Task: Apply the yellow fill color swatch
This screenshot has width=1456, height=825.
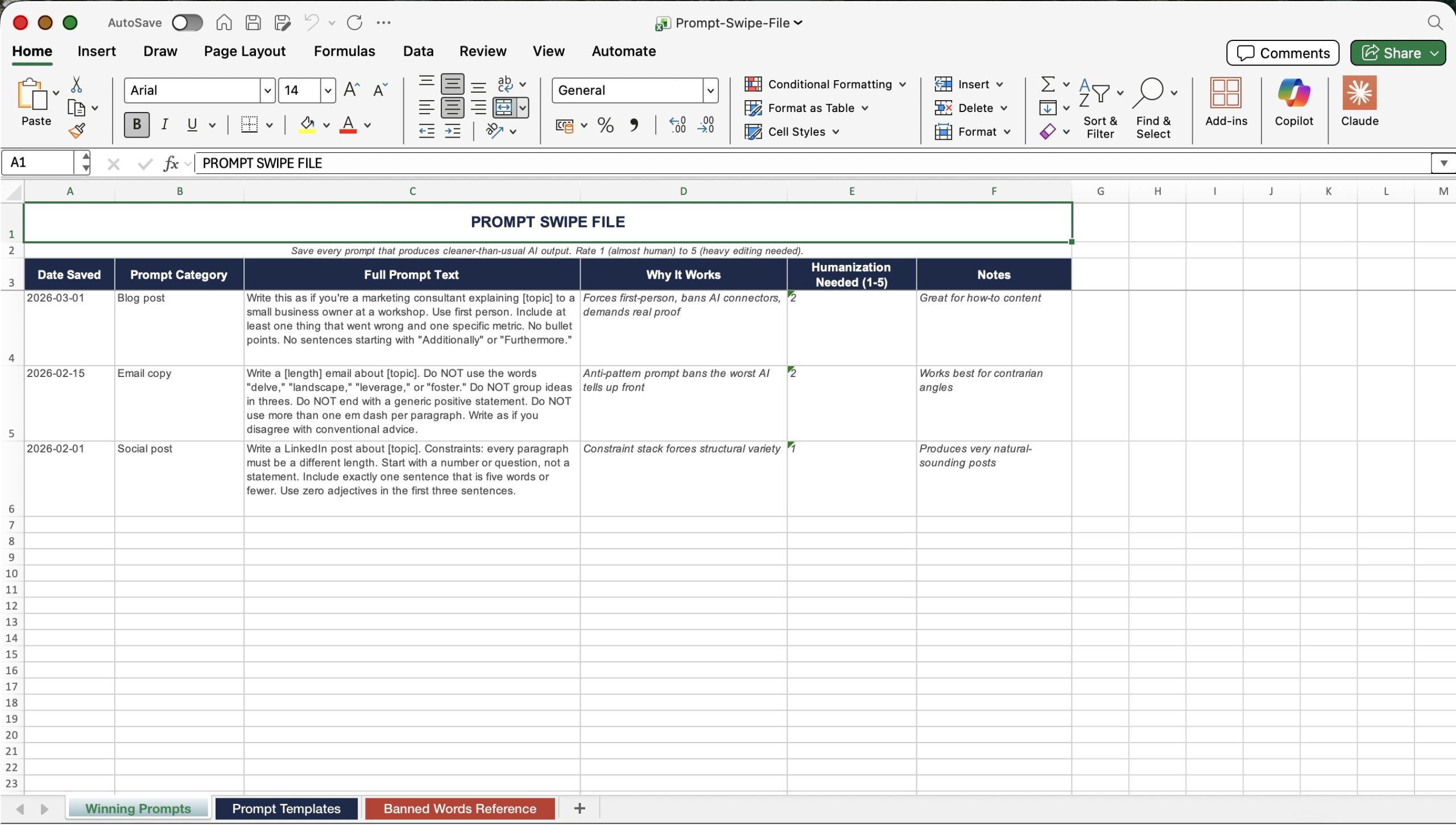Action: click(x=307, y=125)
